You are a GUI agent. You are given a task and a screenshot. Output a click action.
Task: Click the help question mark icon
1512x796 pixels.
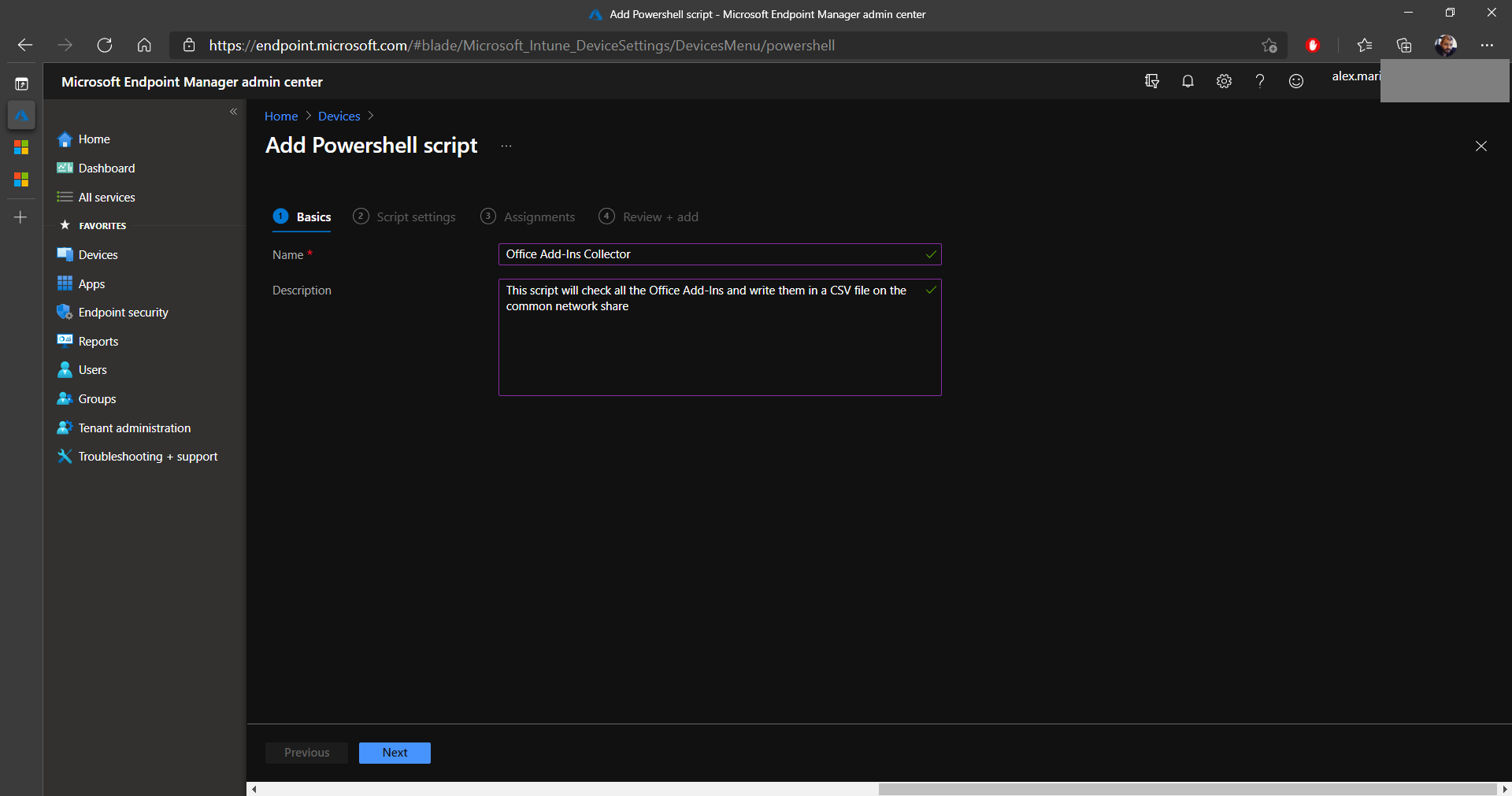[x=1260, y=81]
